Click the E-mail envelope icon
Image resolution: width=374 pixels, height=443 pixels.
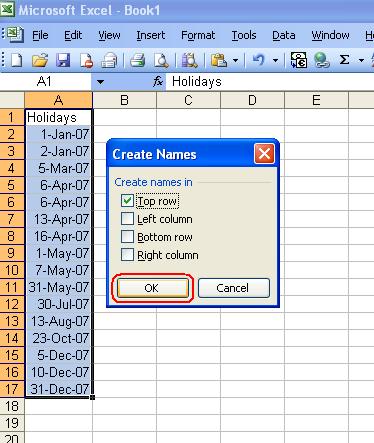[x=109, y=61]
